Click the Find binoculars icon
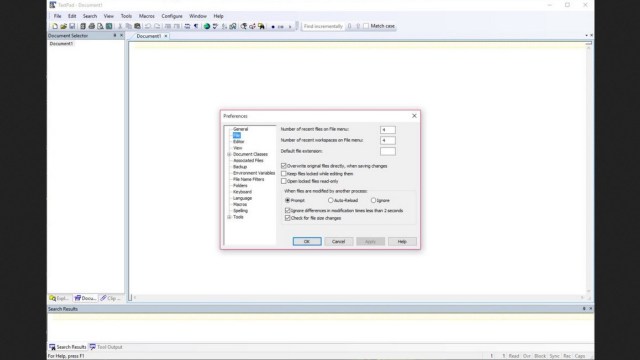The height and width of the screenshot is (360, 640). tap(244, 26)
